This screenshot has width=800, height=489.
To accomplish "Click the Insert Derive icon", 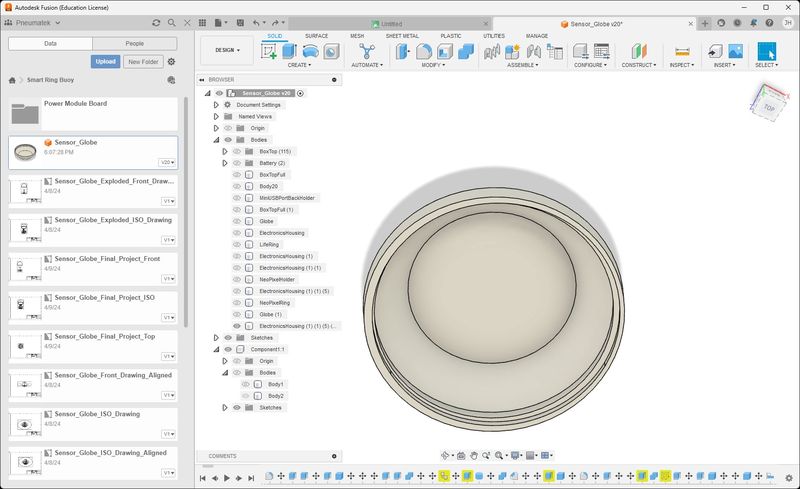I will pyautogui.click(x=715, y=52).
